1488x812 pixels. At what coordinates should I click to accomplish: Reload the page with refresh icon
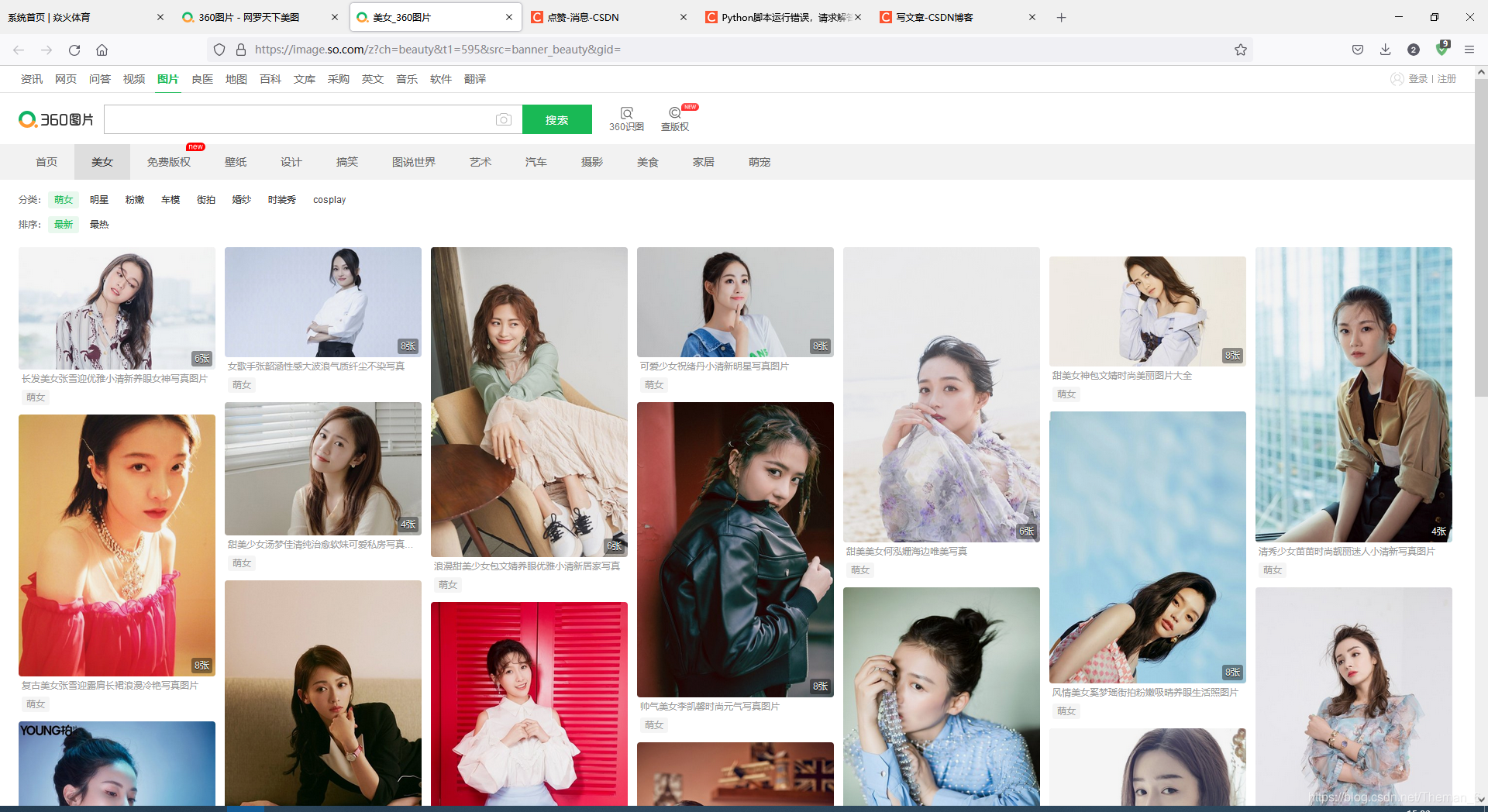tap(74, 50)
